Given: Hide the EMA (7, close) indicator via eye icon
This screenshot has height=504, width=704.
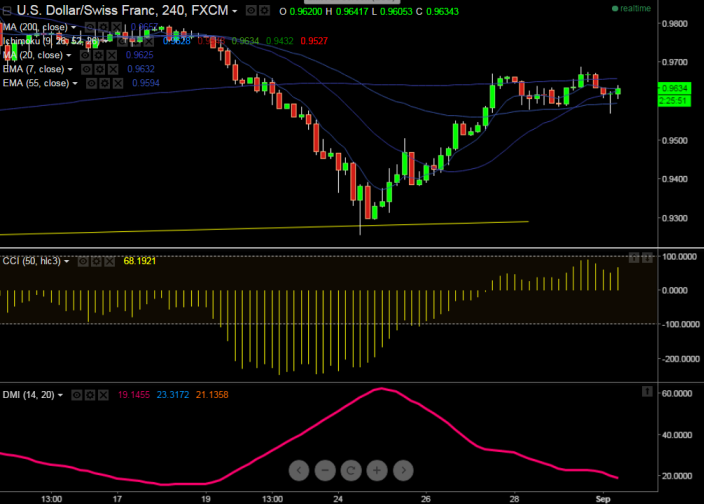Looking at the screenshot, I should 86,69.
